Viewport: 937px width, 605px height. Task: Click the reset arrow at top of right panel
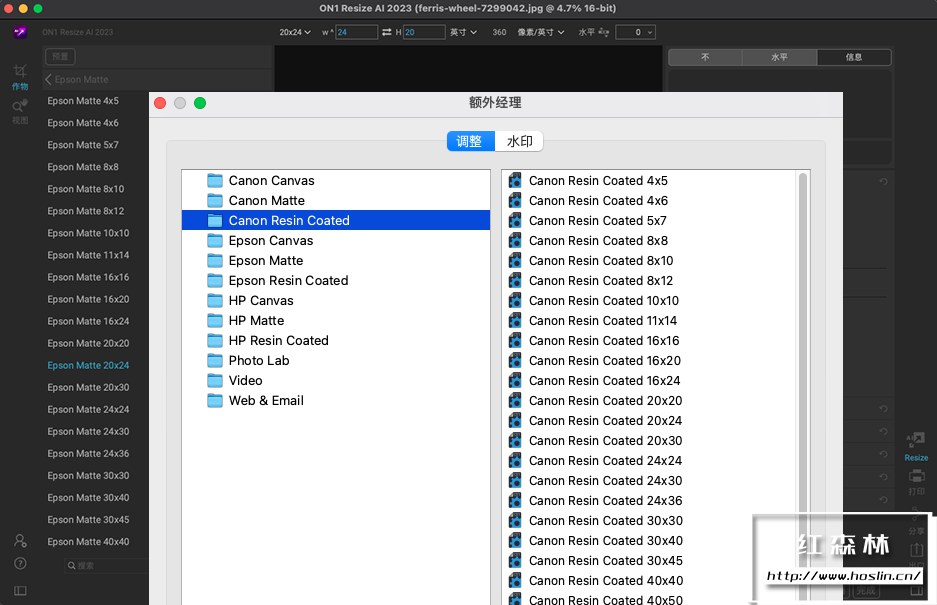click(883, 181)
